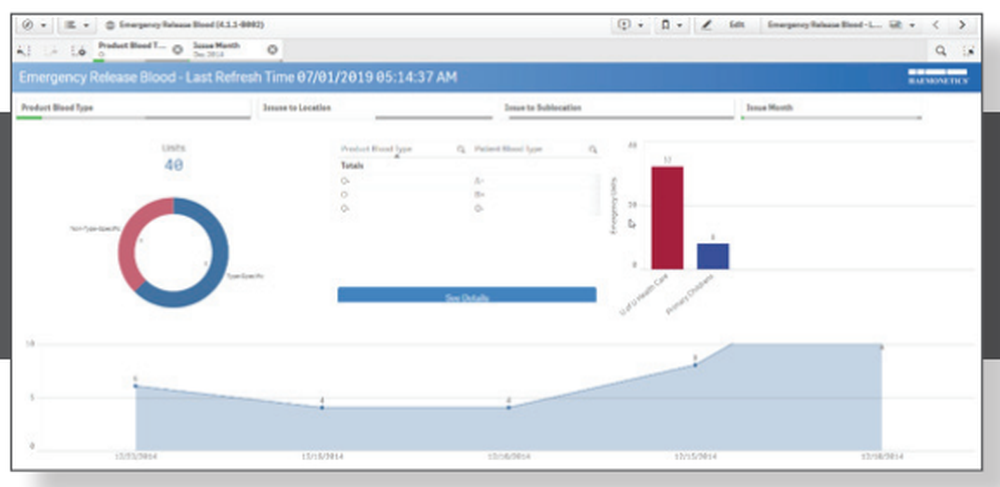Step forward in selections icon

tap(53, 50)
